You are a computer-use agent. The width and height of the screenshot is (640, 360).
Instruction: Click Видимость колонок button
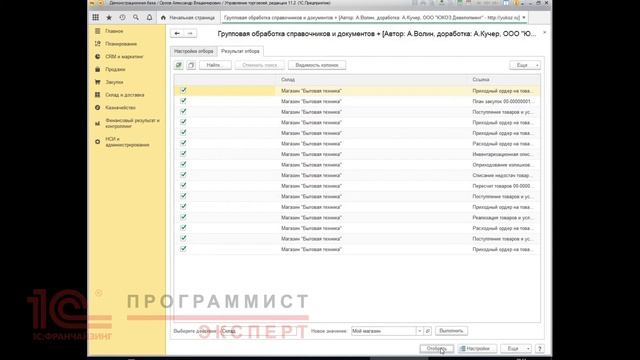pyautogui.click(x=317, y=65)
